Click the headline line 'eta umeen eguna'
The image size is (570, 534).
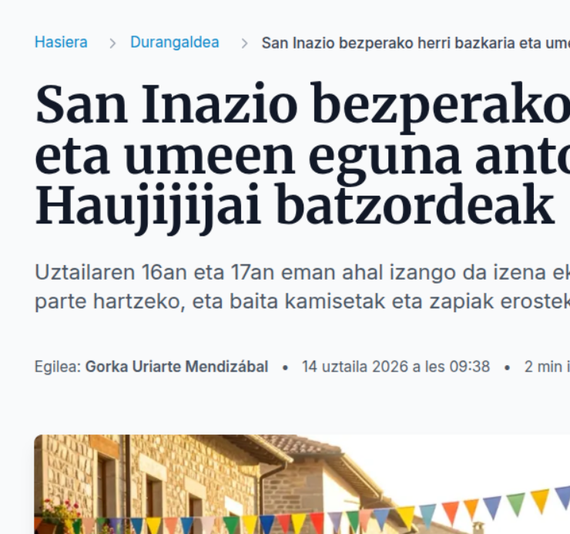[302, 157]
